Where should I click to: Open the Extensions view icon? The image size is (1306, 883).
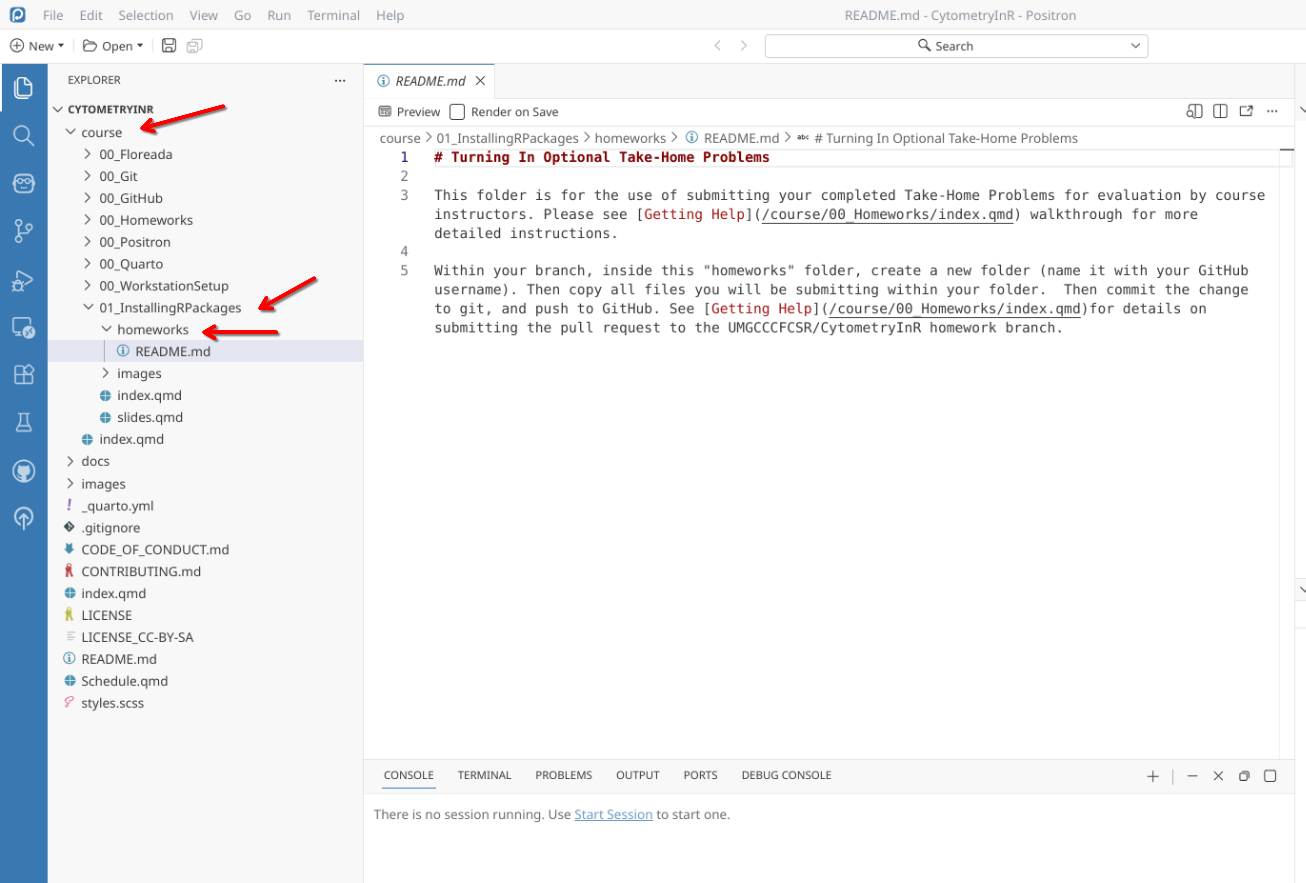point(23,374)
